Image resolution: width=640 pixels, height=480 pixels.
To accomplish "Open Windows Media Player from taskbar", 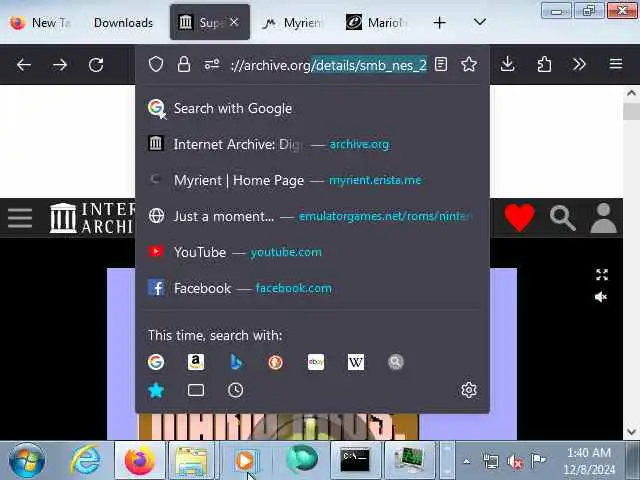I will 246,460.
